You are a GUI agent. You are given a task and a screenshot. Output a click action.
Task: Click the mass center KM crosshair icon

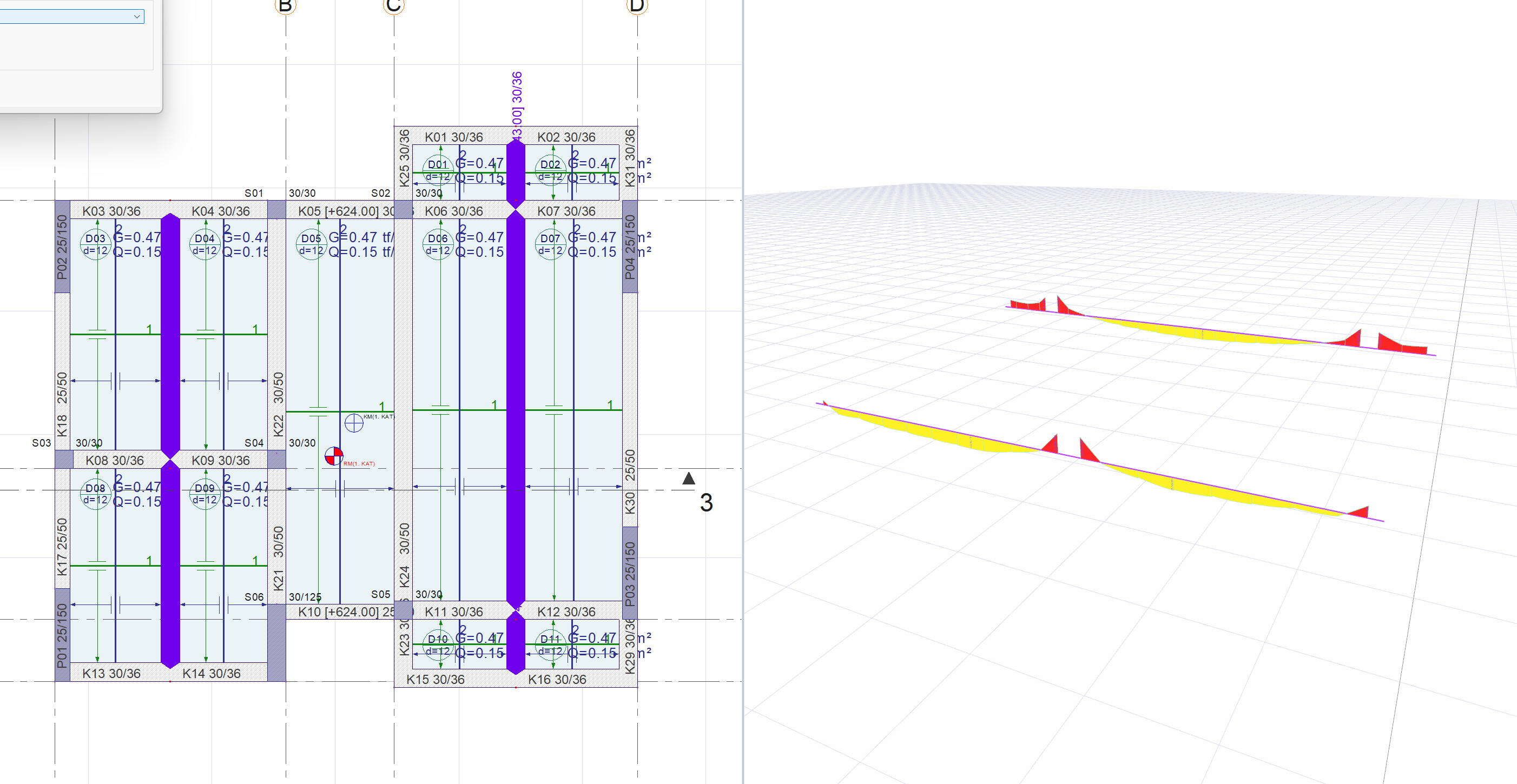coord(353,423)
